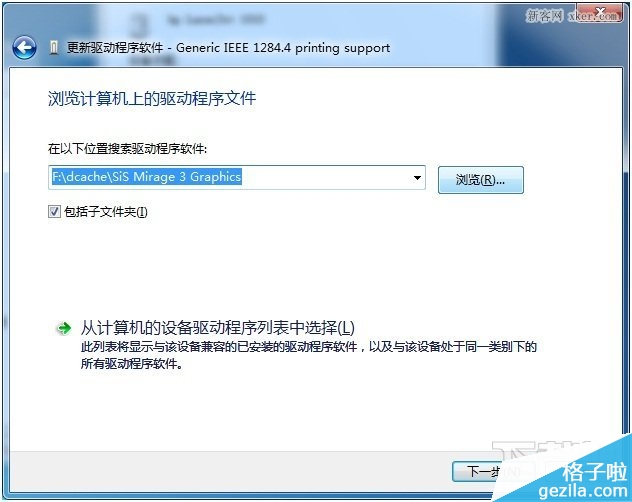Screen dimensions: 632x502
Task: Click the 下一步 button to proceed
Action: point(480,471)
